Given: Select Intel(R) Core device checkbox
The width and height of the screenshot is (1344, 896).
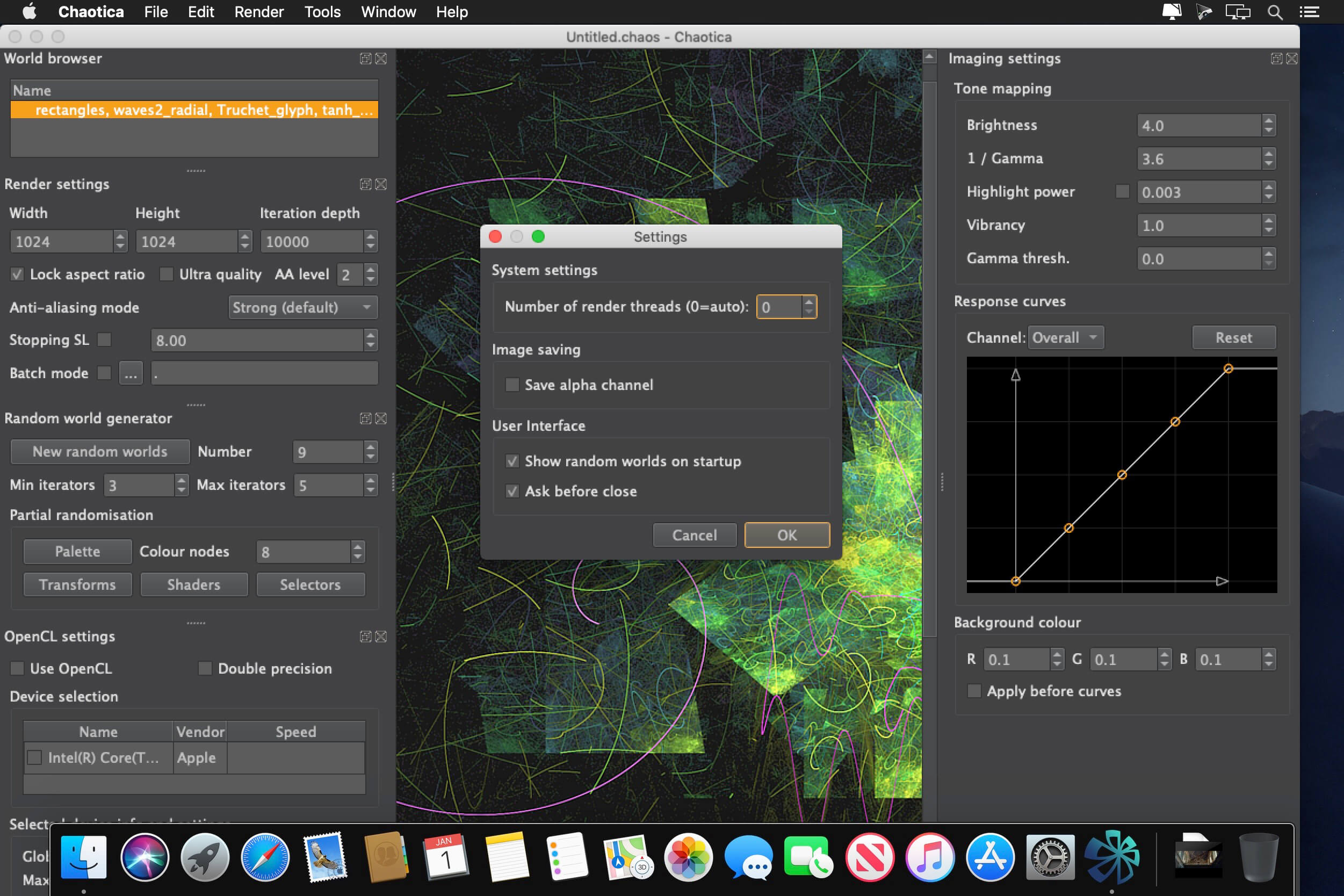Looking at the screenshot, I should [34, 757].
